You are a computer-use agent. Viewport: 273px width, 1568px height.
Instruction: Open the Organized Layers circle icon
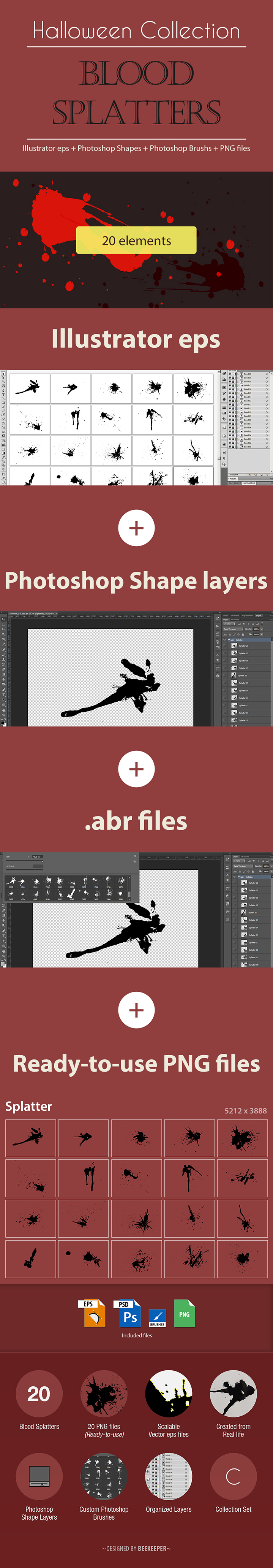169,1476
